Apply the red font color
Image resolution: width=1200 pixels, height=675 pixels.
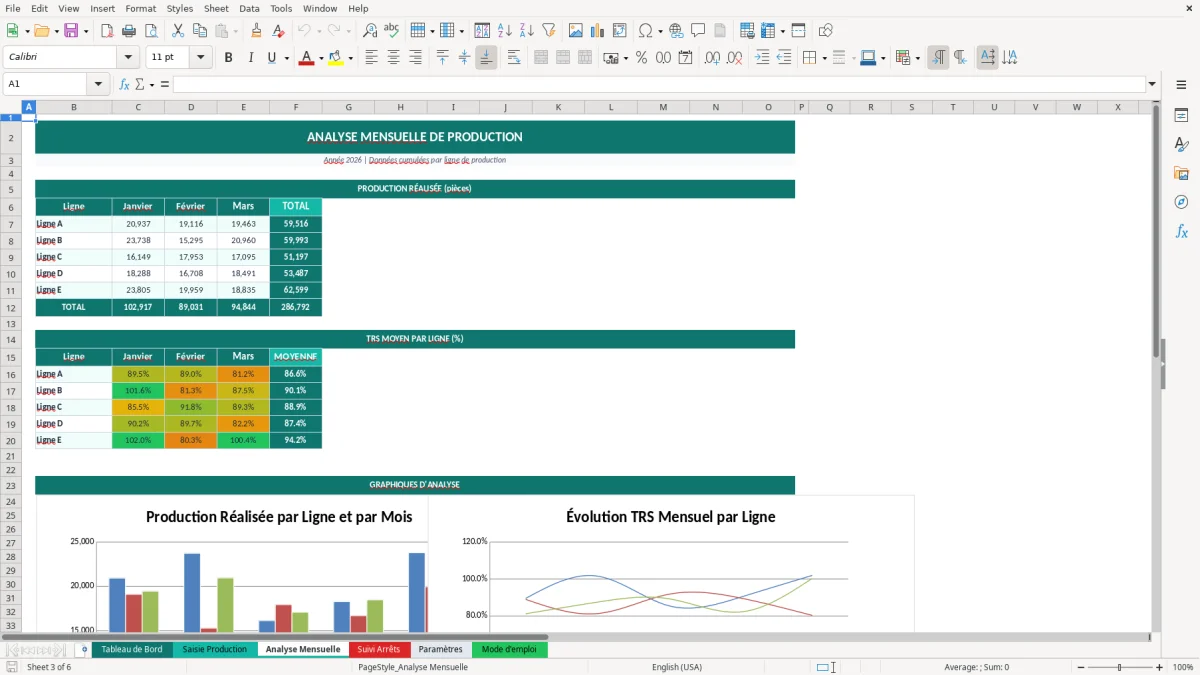[306, 58]
